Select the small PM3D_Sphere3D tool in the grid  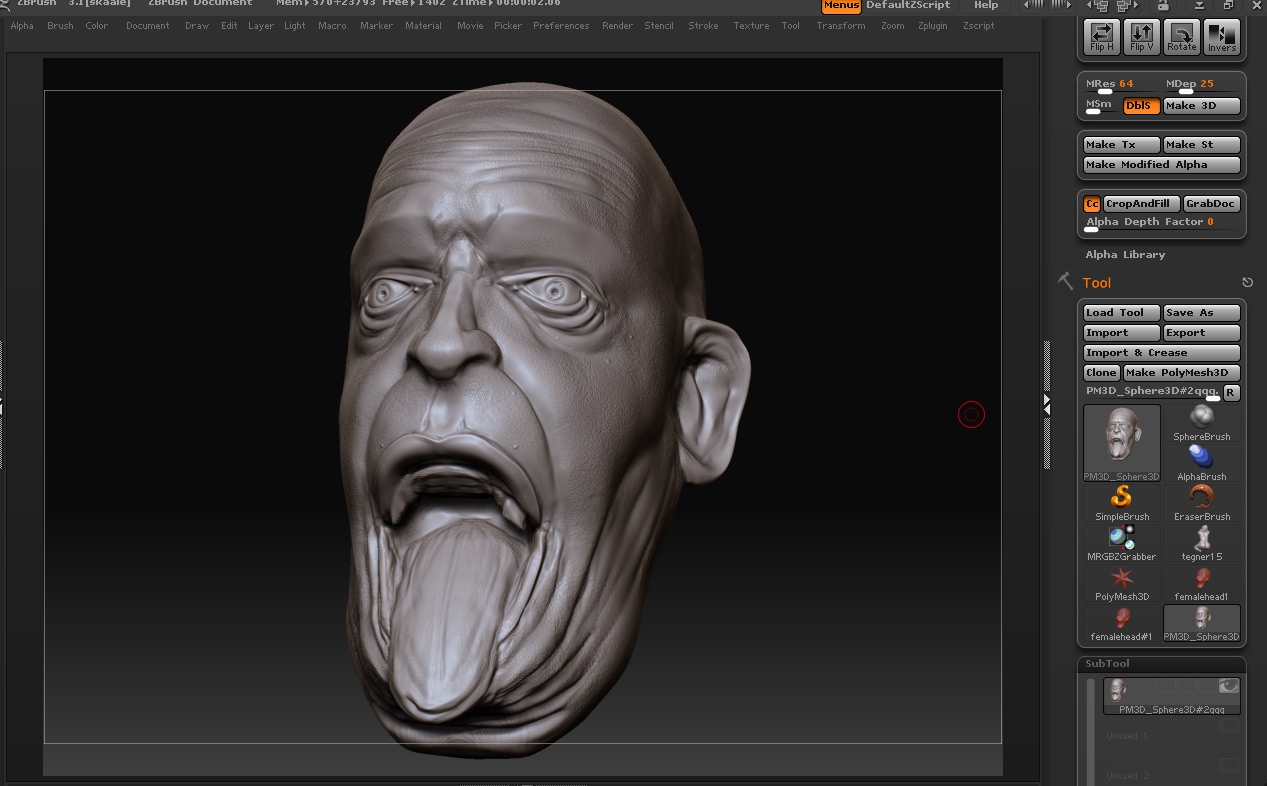pyautogui.click(x=1202, y=623)
